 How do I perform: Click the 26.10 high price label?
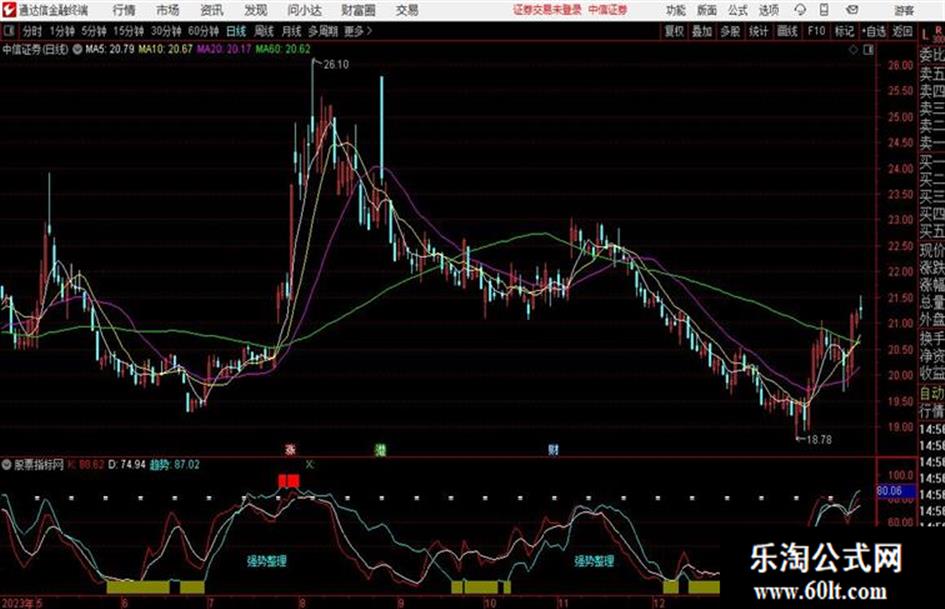336,65
